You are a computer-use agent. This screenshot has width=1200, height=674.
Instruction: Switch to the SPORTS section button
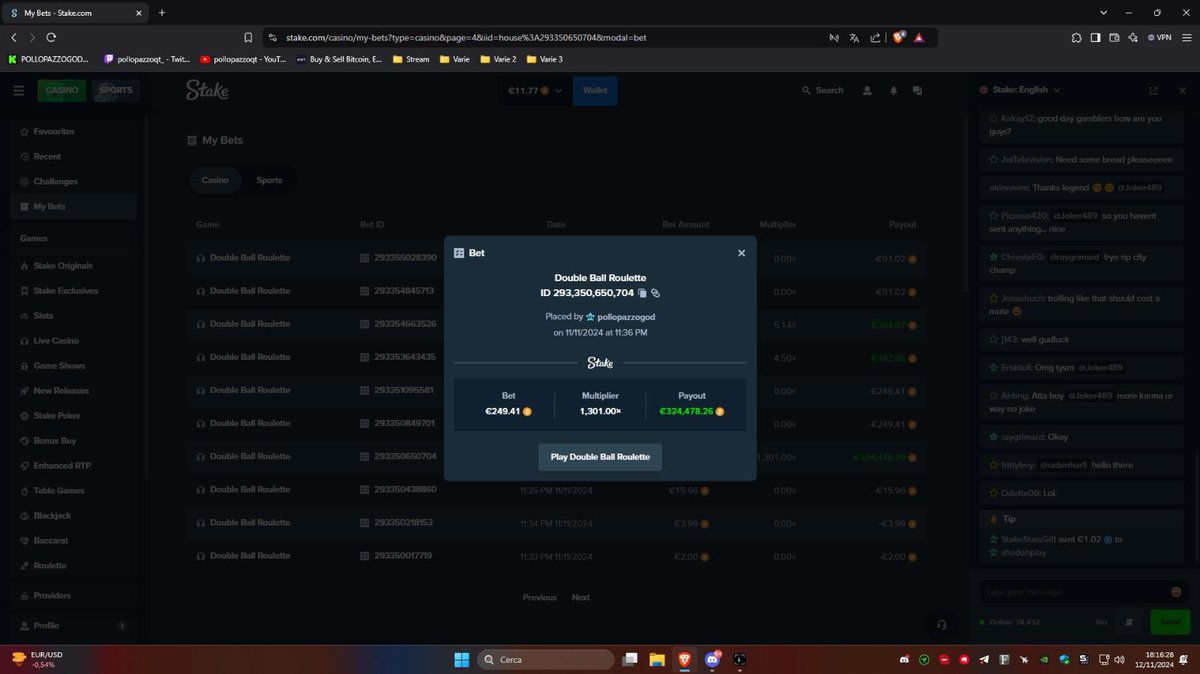click(115, 90)
